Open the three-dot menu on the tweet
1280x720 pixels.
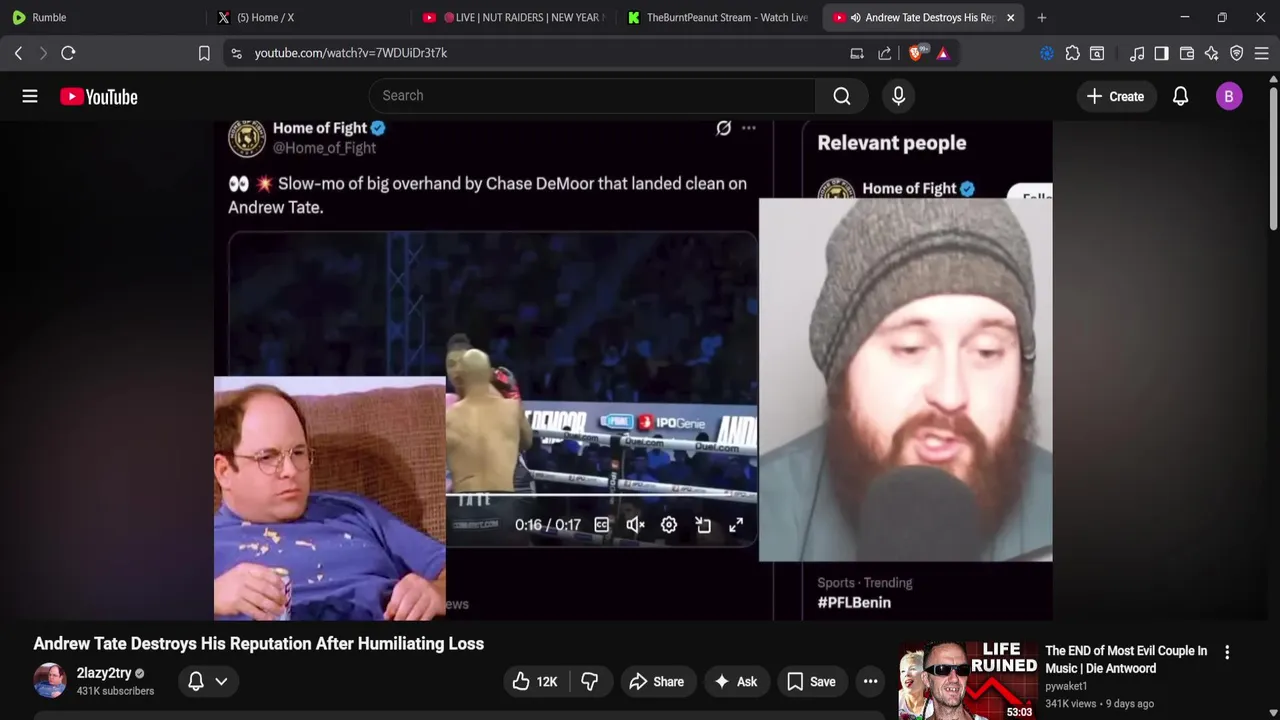pyautogui.click(x=749, y=128)
